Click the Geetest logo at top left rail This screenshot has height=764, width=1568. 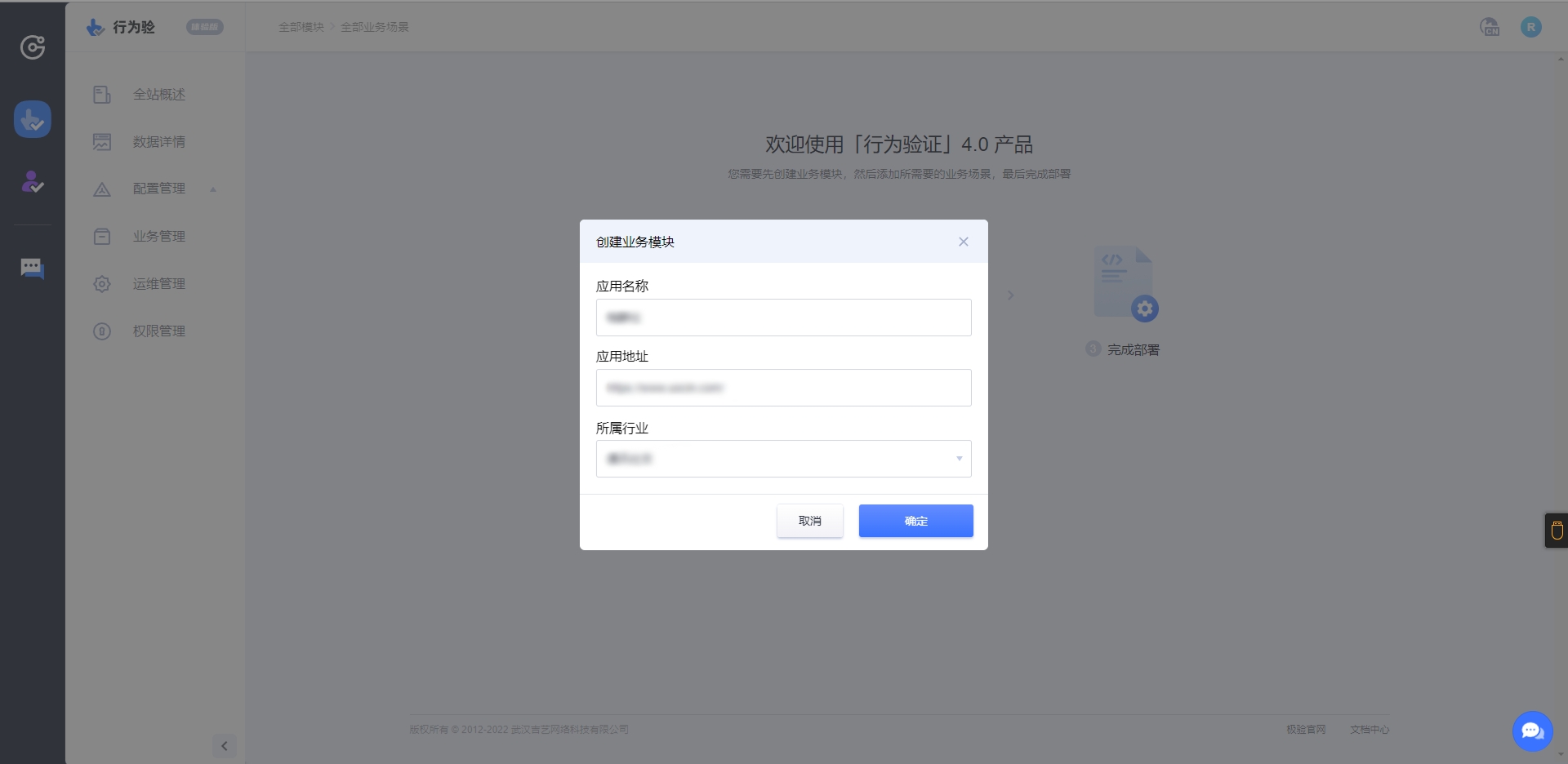click(33, 47)
